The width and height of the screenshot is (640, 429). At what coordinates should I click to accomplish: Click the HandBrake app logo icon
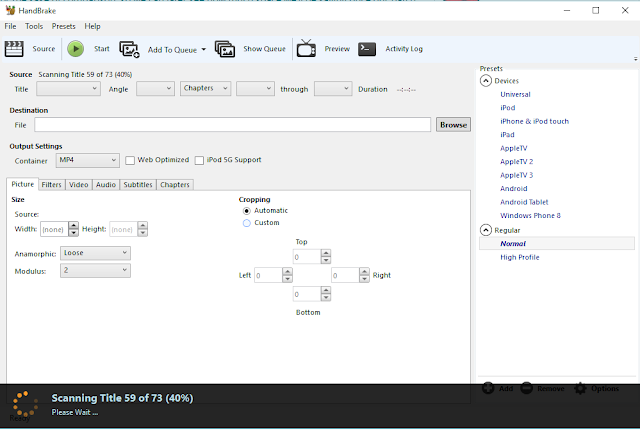pos(10,10)
